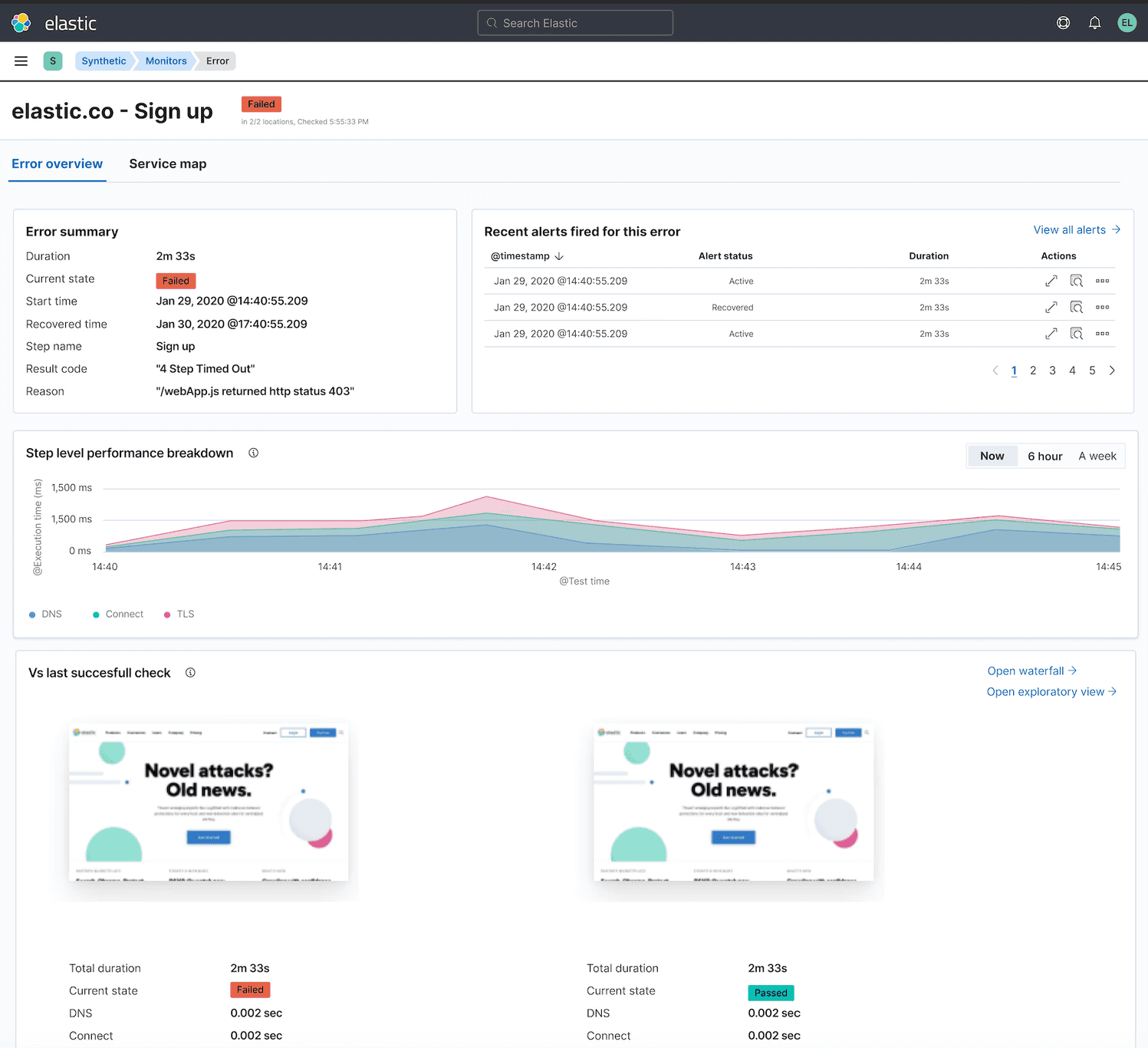
Task: Click the Failed badge in Error summary
Action: [x=176, y=281]
